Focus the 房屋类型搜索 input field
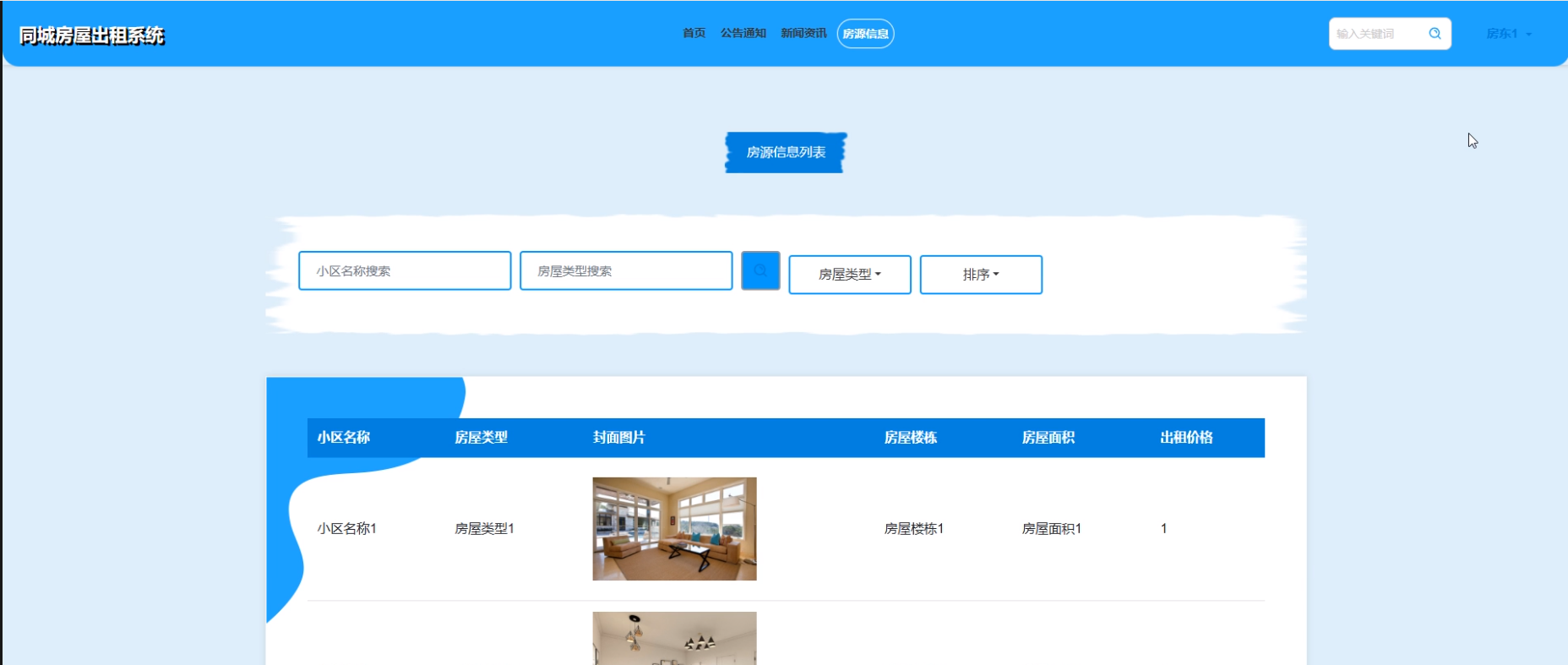1568x665 pixels. 626,270
